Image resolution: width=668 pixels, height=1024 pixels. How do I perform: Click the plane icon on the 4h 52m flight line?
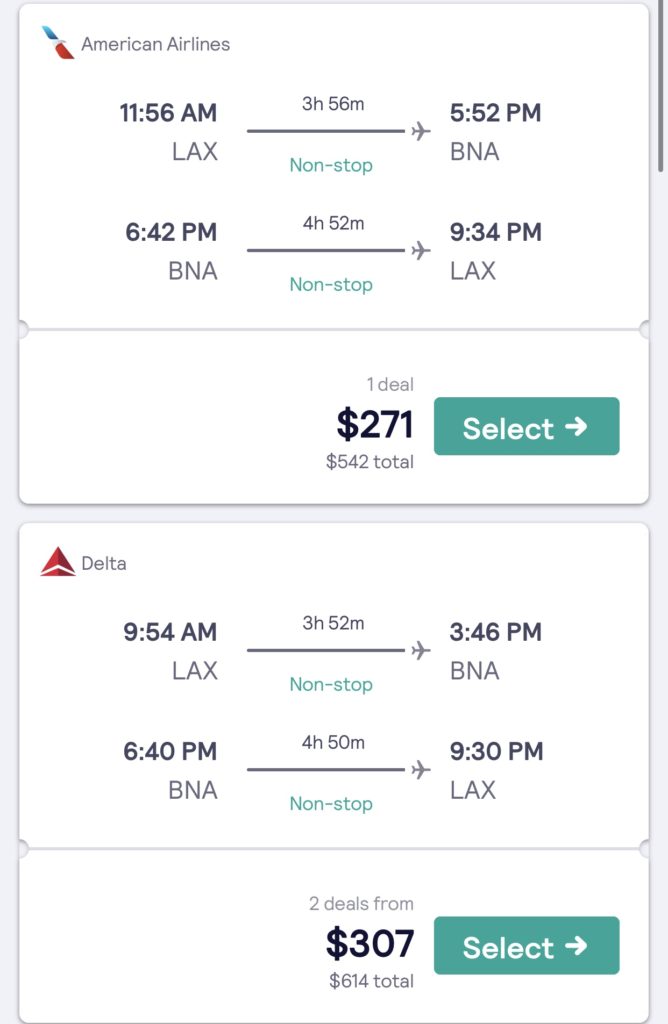421,251
